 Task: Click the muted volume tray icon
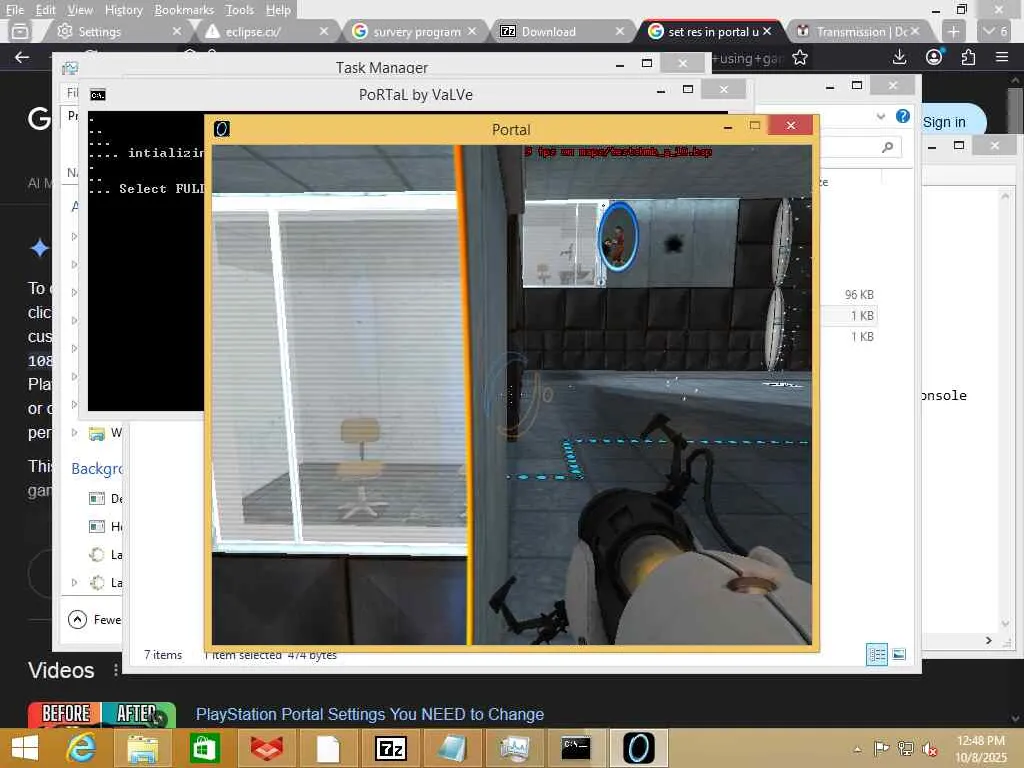click(929, 748)
